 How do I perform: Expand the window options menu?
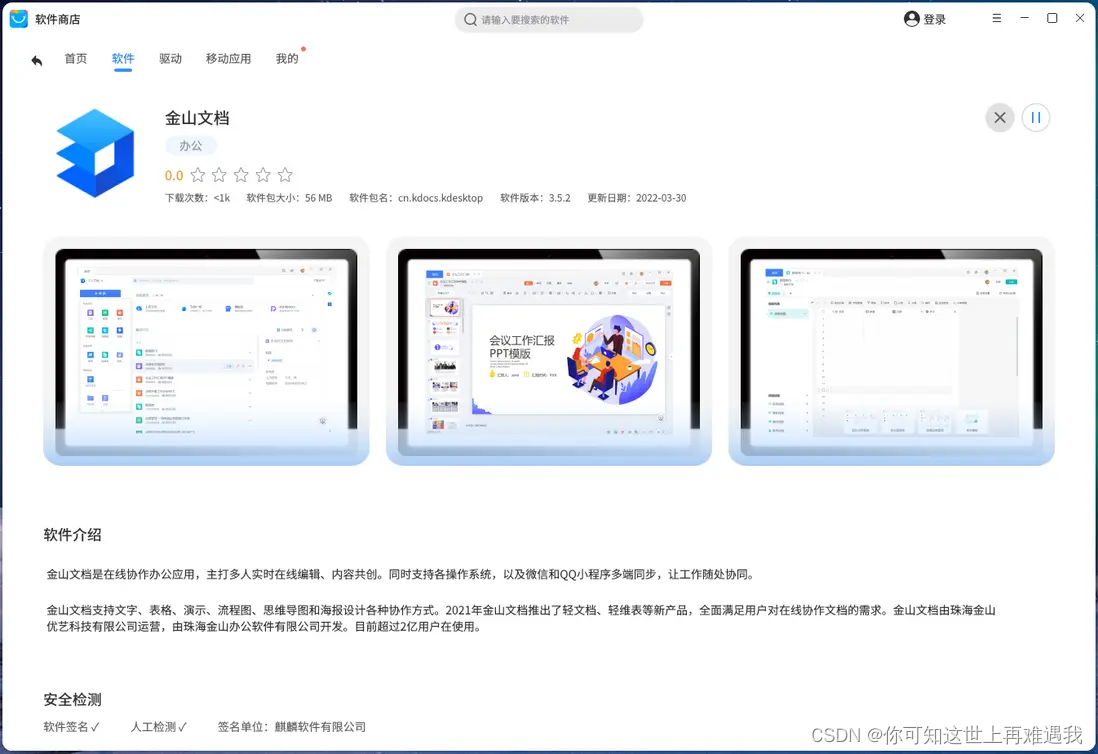[x=996, y=17]
